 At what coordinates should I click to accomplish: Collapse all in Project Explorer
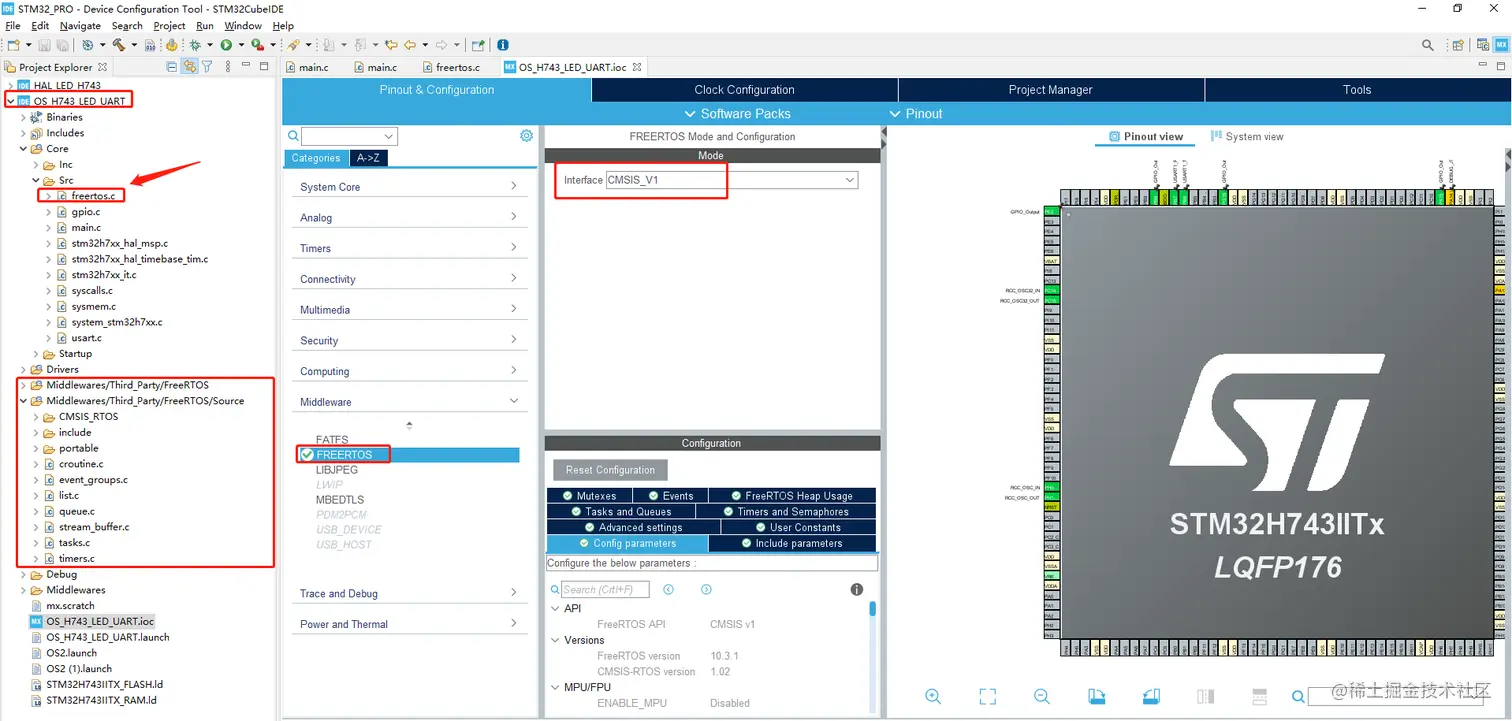coord(172,67)
